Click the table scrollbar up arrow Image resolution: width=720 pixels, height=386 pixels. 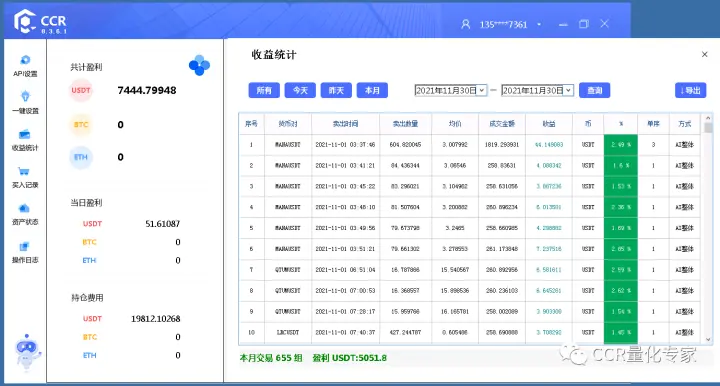pyautogui.click(x=708, y=118)
